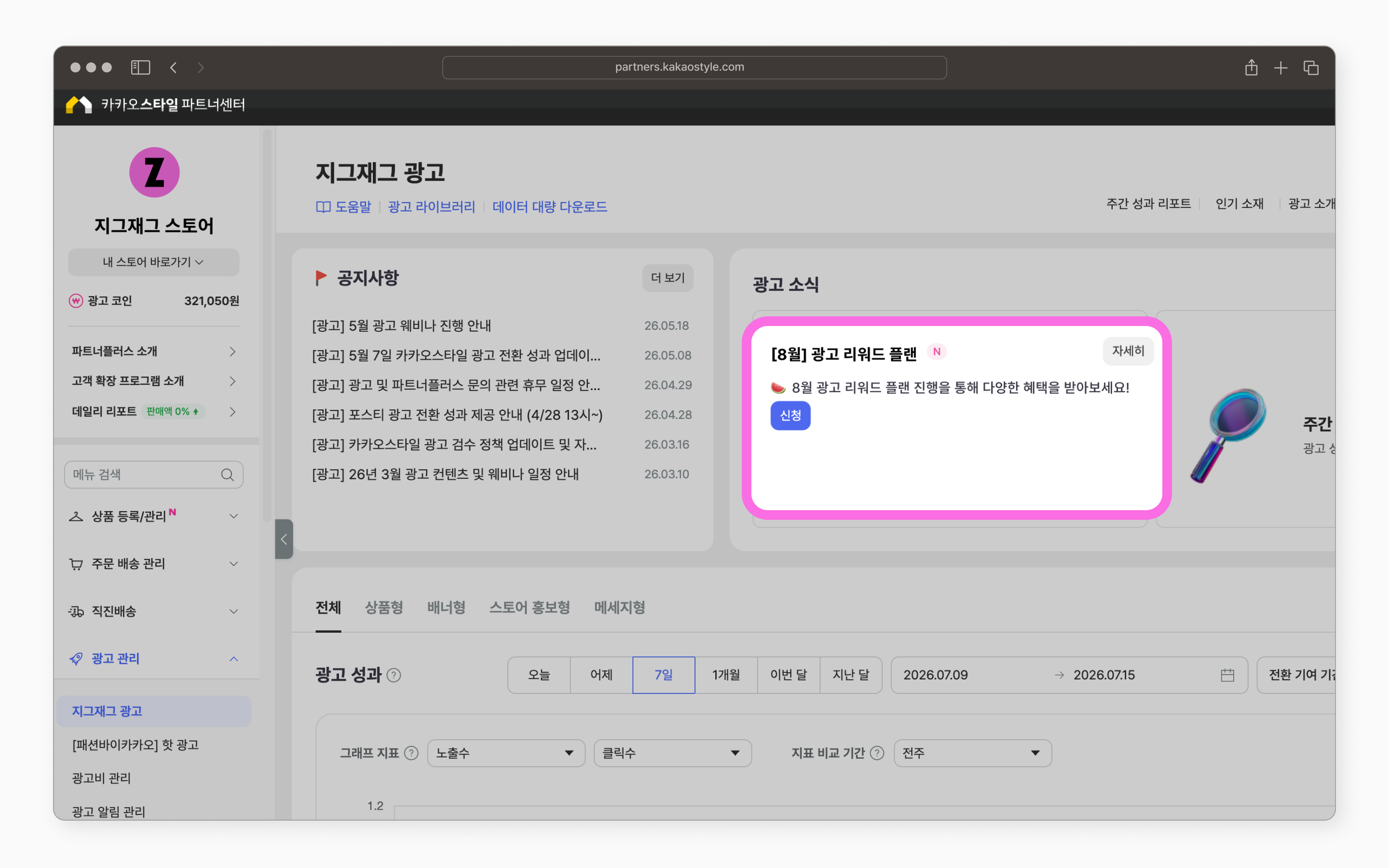Click the 메뉴 검색 input field
Screen dimensions: 1389x868
tap(154, 475)
